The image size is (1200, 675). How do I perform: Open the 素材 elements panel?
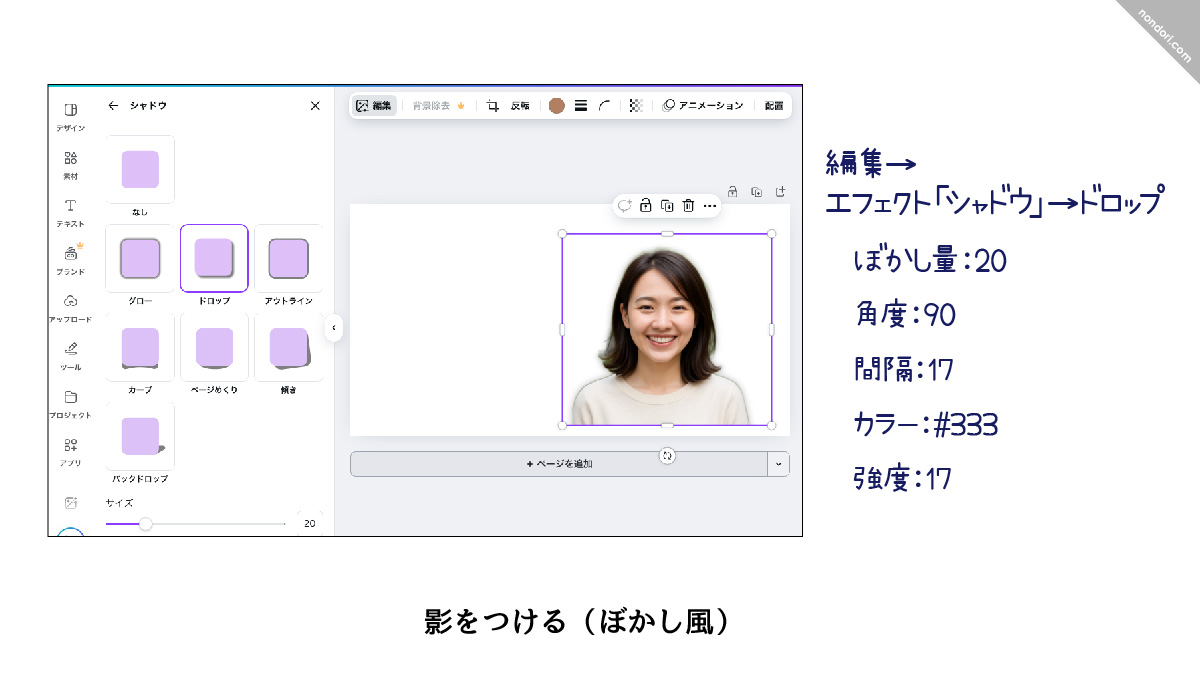pos(70,163)
